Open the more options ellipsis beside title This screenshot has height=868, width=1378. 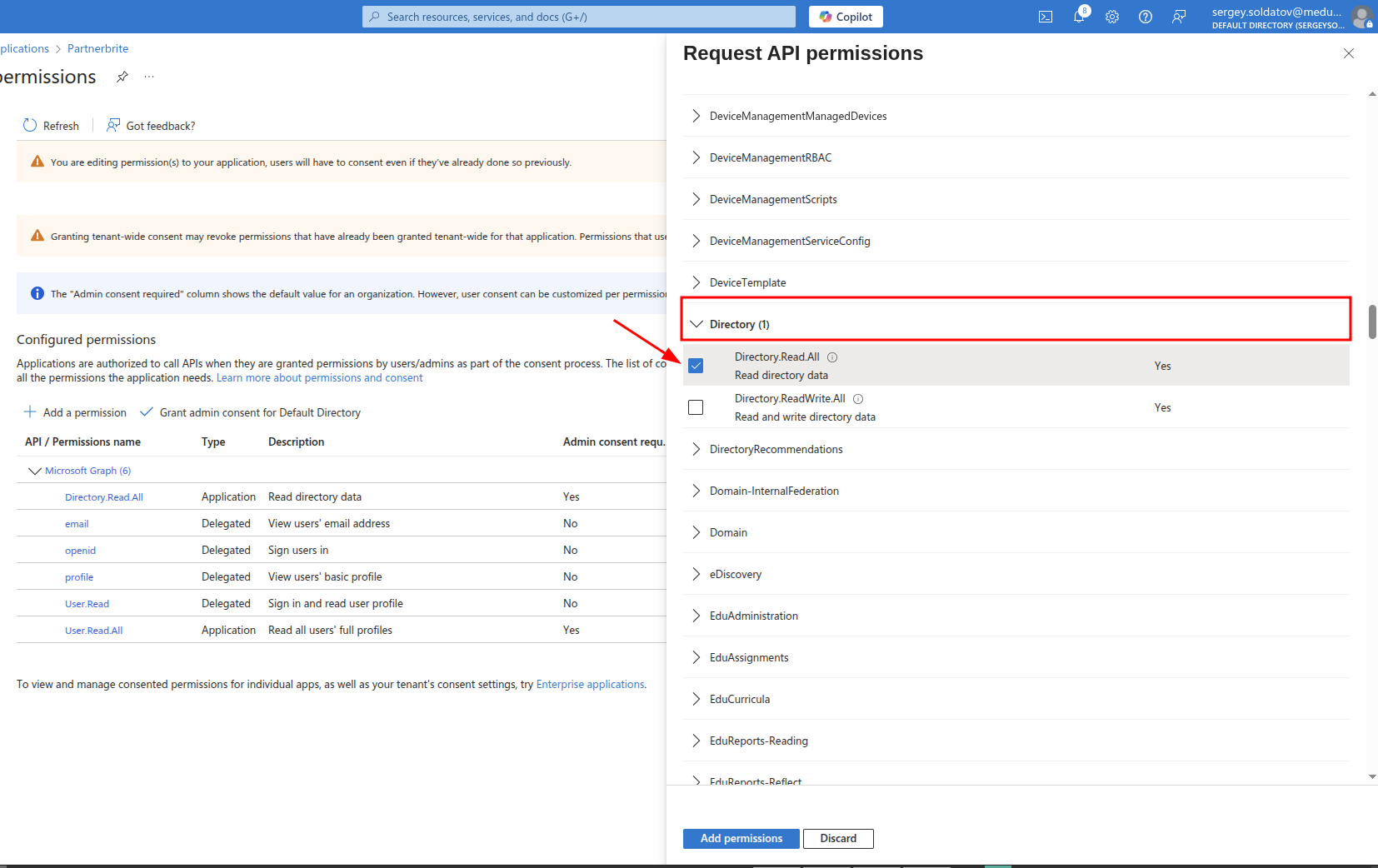pyautogui.click(x=149, y=77)
